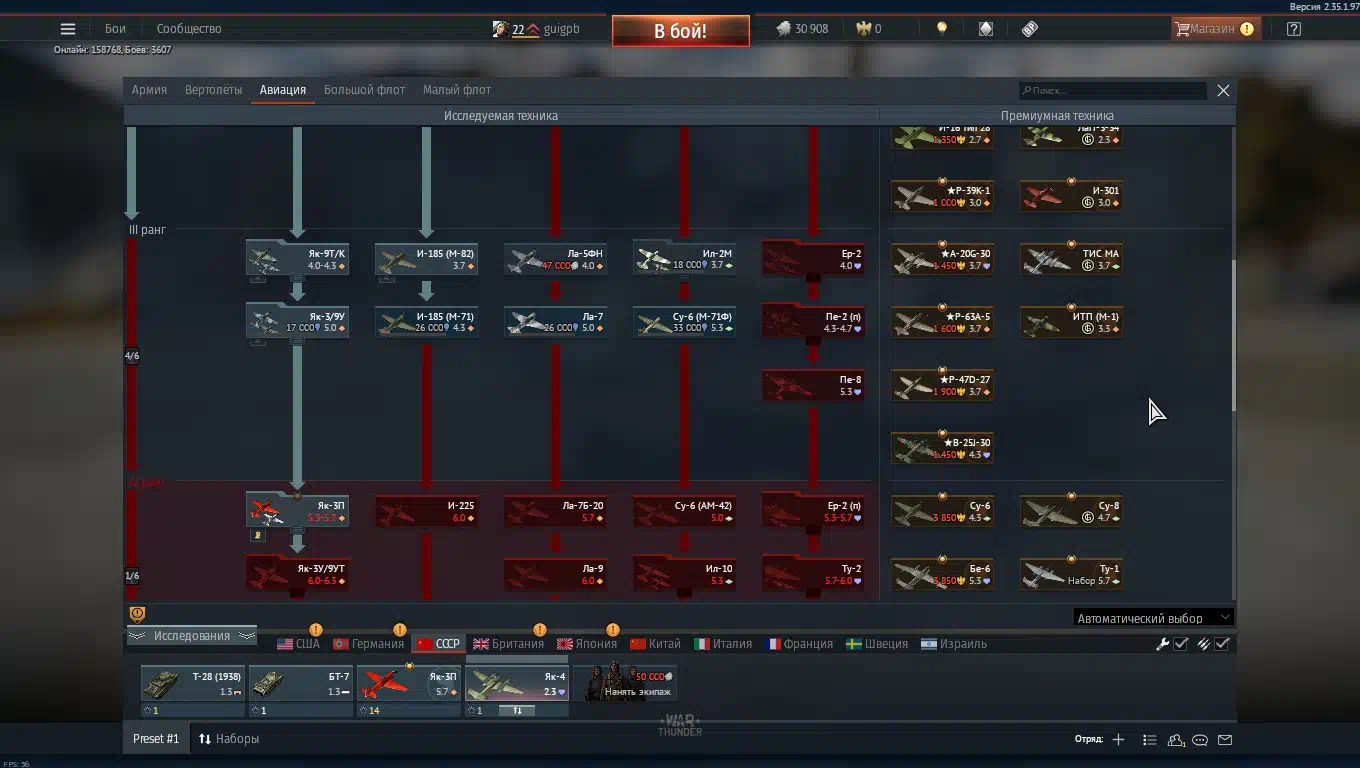Open the squad list icon
The width and height of the screenshot is (1360, 768).
click(x=1150, y=740)
